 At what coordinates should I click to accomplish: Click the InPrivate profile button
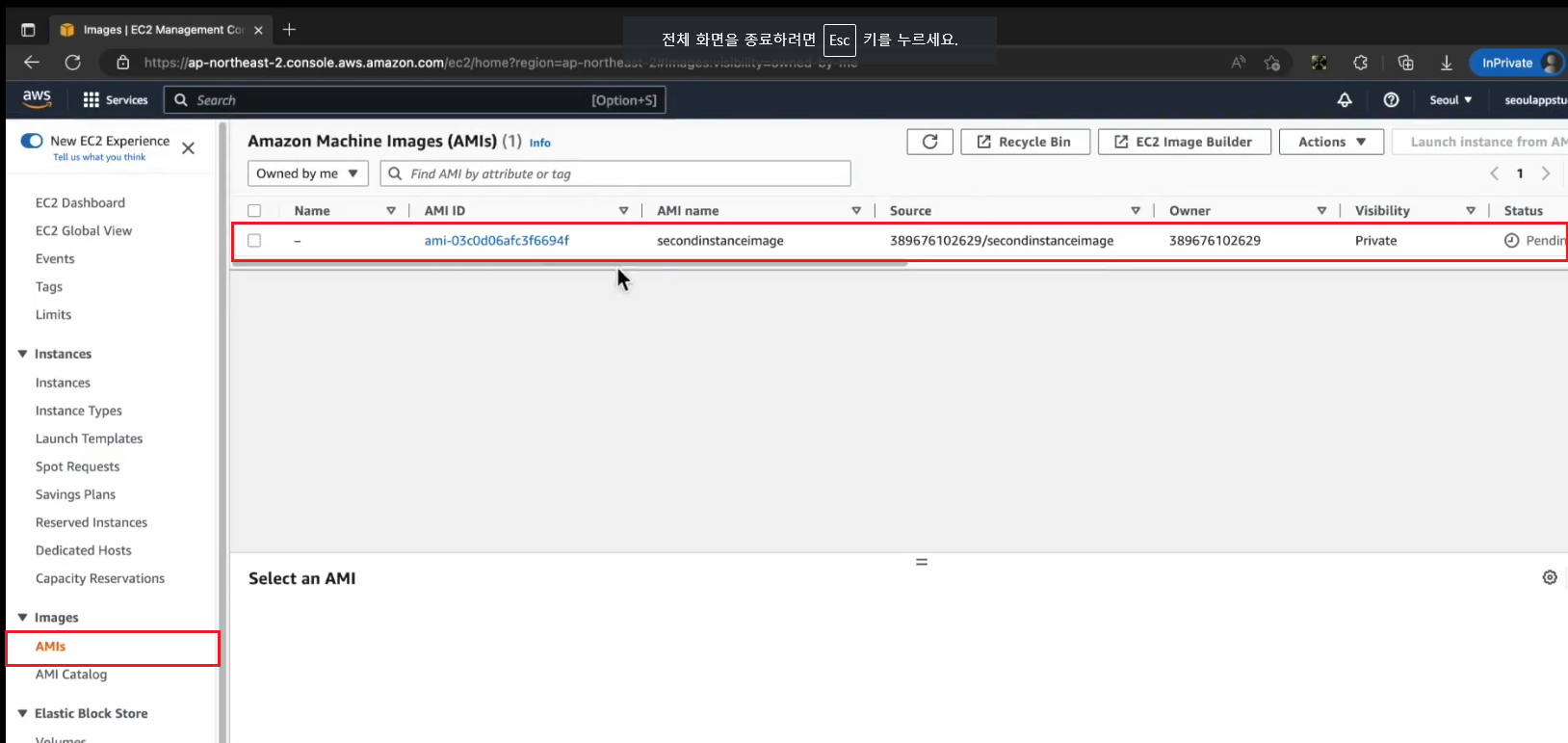[1516, 63]
